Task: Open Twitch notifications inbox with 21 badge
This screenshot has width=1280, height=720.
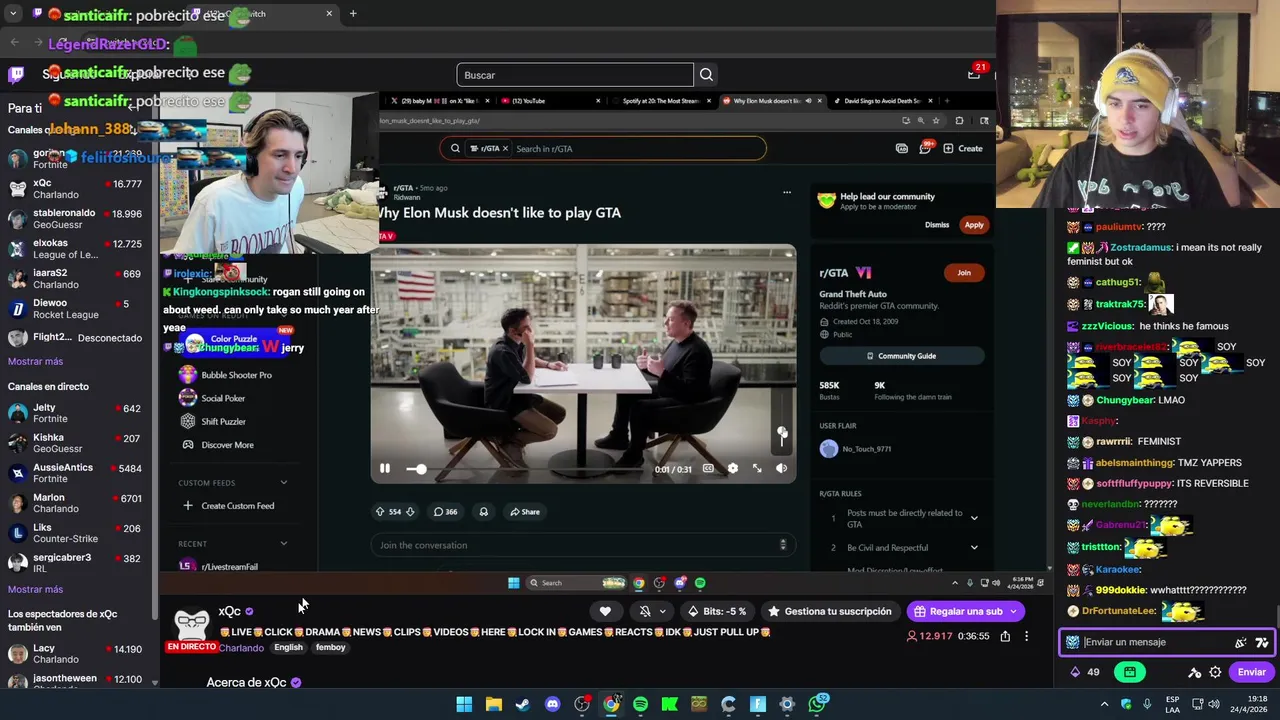Action: click(974, 74)
